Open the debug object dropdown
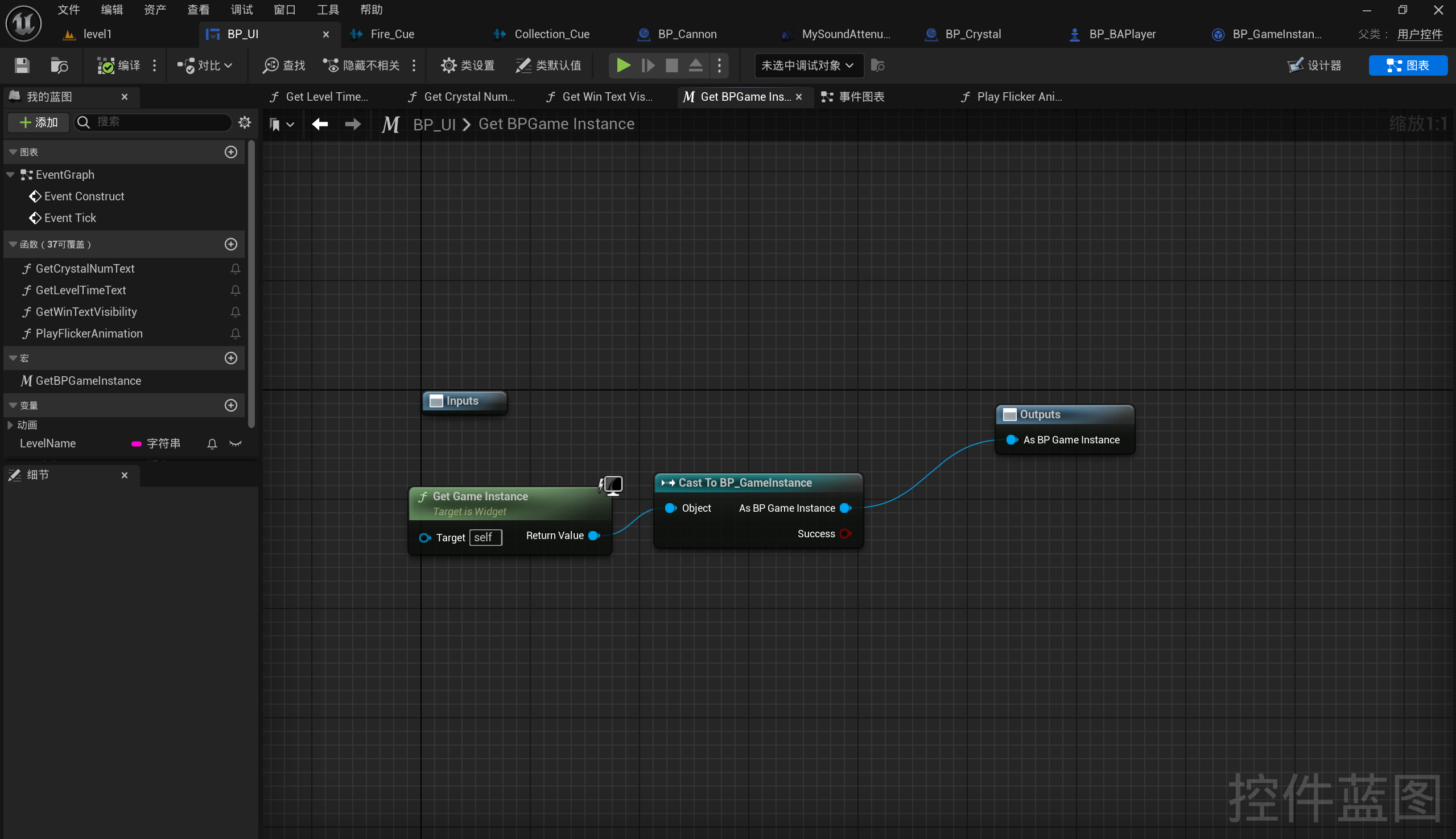 tap(807, 65)
